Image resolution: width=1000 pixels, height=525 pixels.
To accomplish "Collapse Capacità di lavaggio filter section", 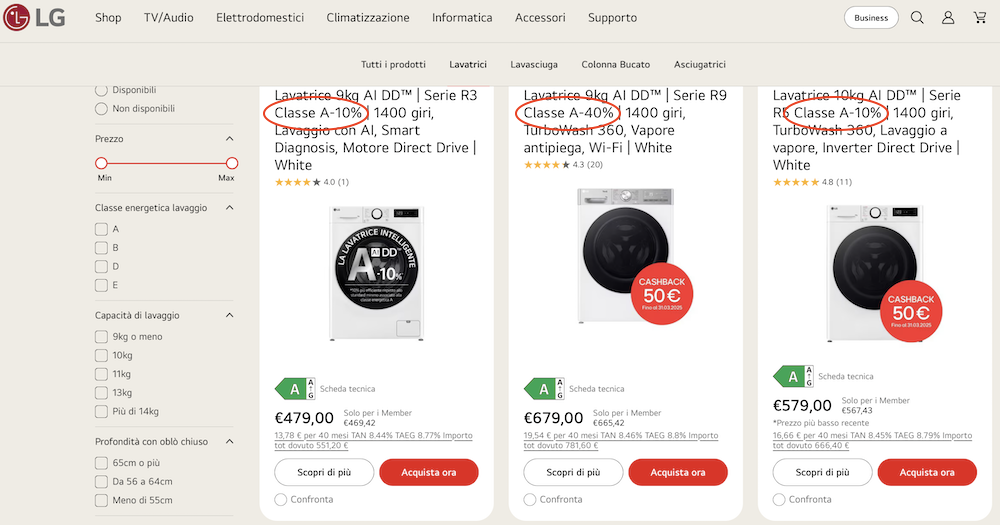I will pyautogui.click(x=229, y=315).
